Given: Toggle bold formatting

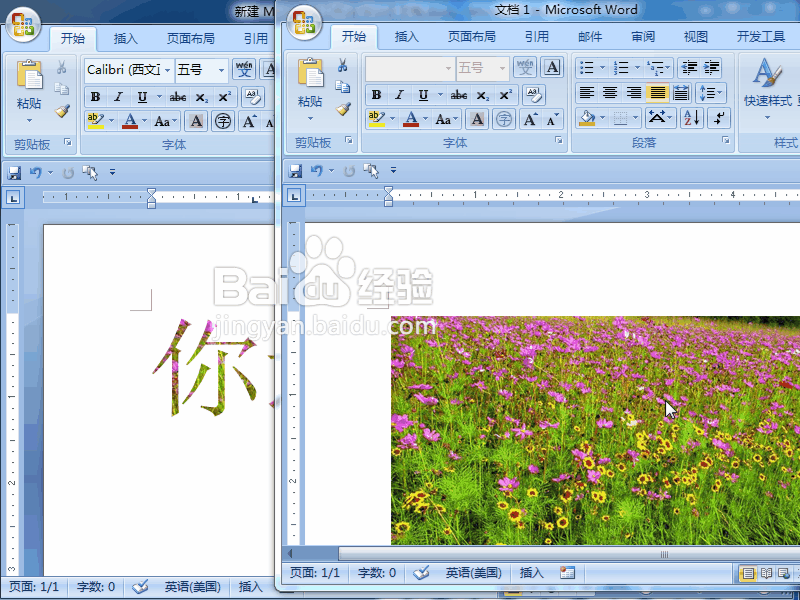Looking at the screenshot, I should tap(376, 93).
